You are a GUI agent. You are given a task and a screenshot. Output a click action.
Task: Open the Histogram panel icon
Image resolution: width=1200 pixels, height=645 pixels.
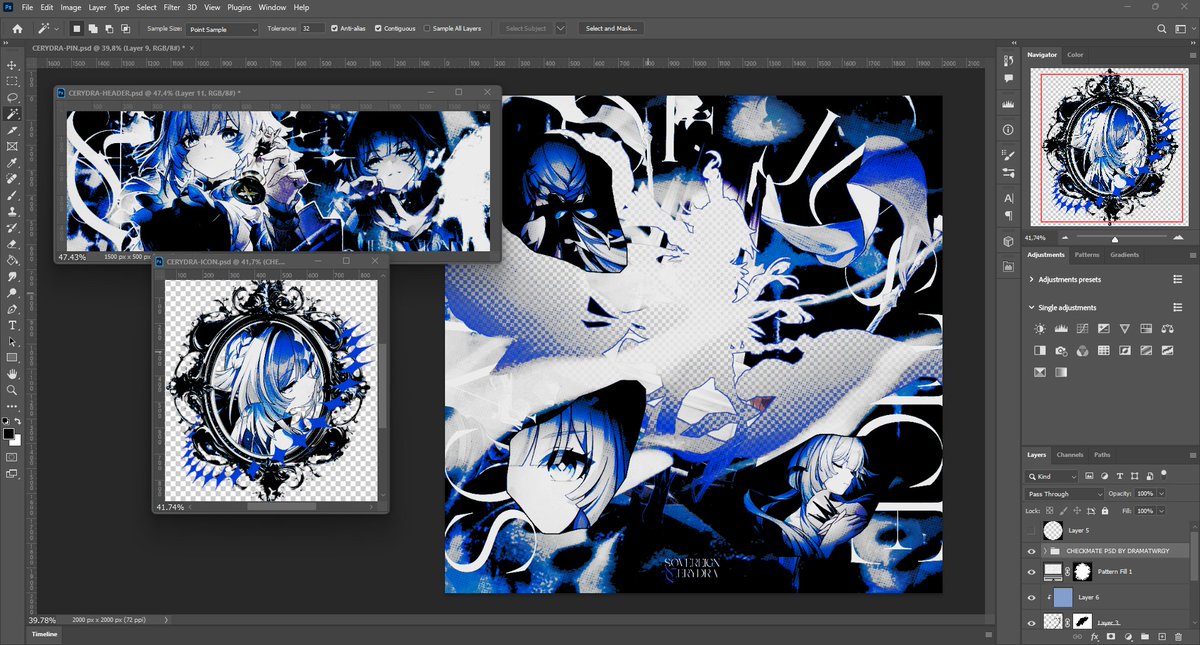pyautogui.click(x=1007, y=103)
